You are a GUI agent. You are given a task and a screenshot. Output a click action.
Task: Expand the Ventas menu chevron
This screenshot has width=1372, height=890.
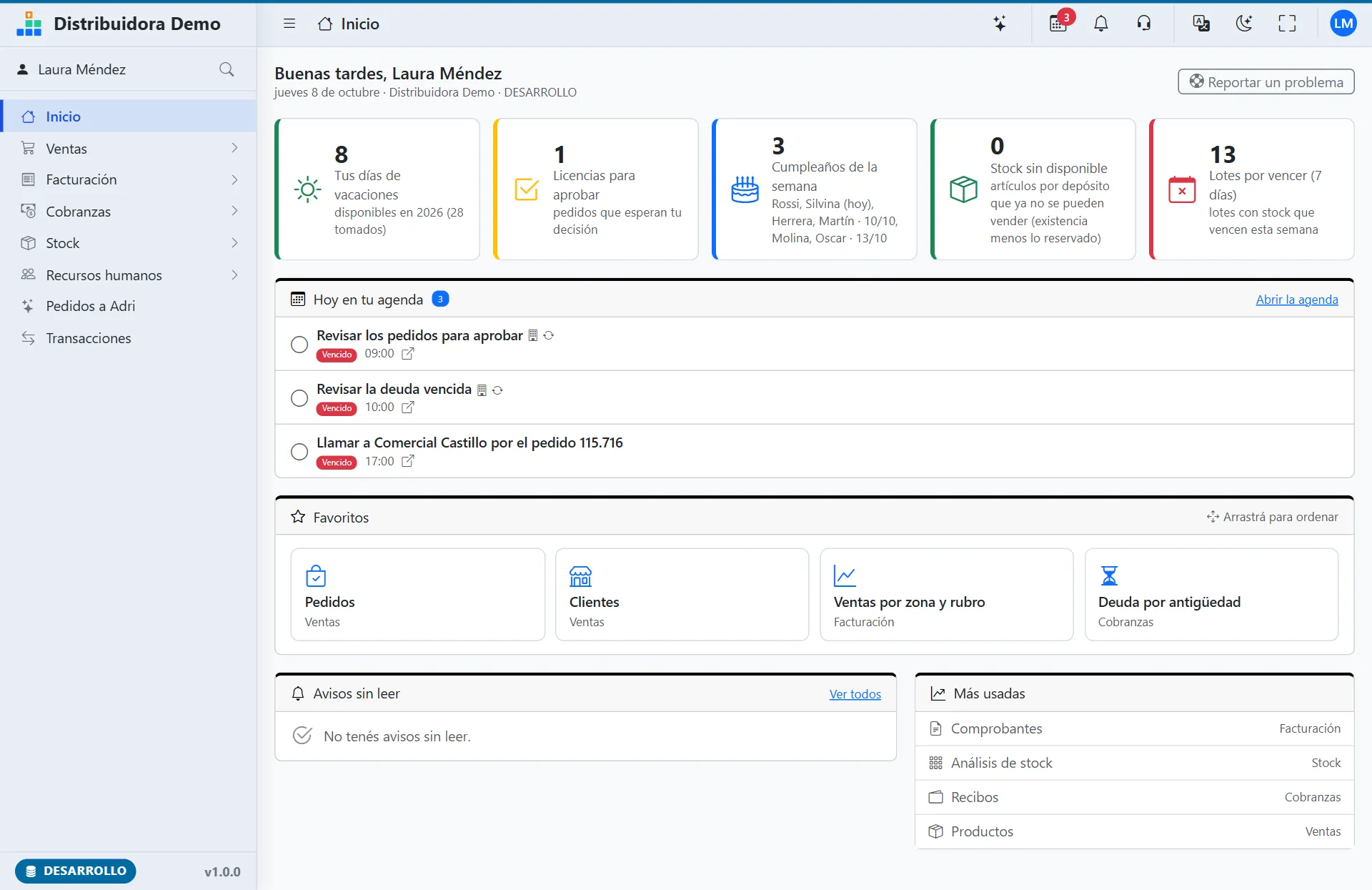[x=234, y=148]
